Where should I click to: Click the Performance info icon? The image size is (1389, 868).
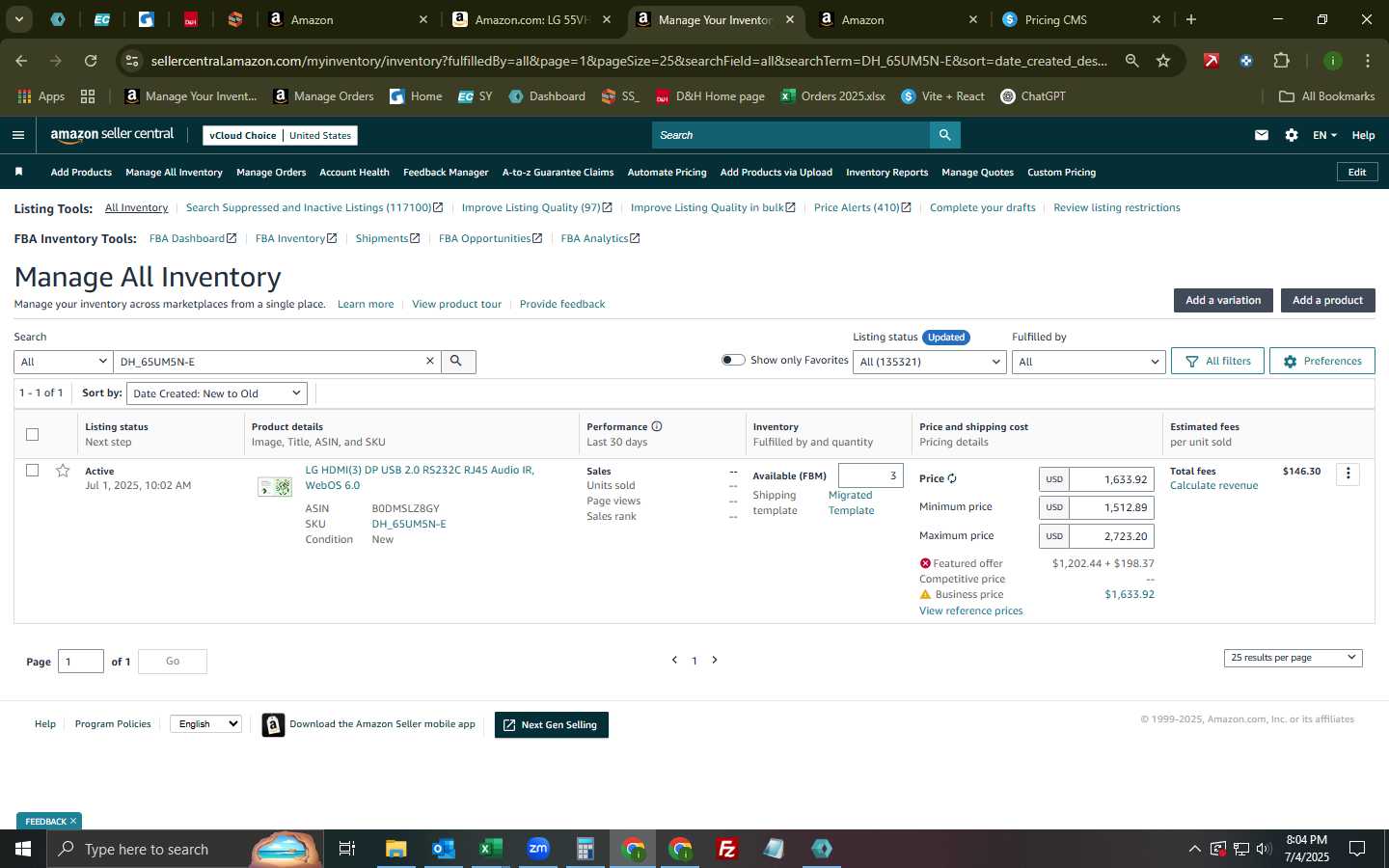(657, 426)
